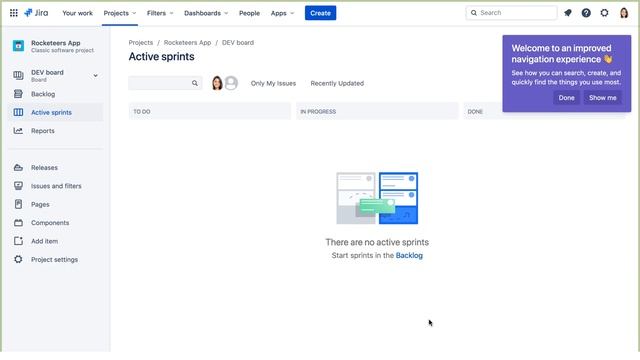Click the blue Create button
This screenshot has height=360, width=640.
pos(320,13)
